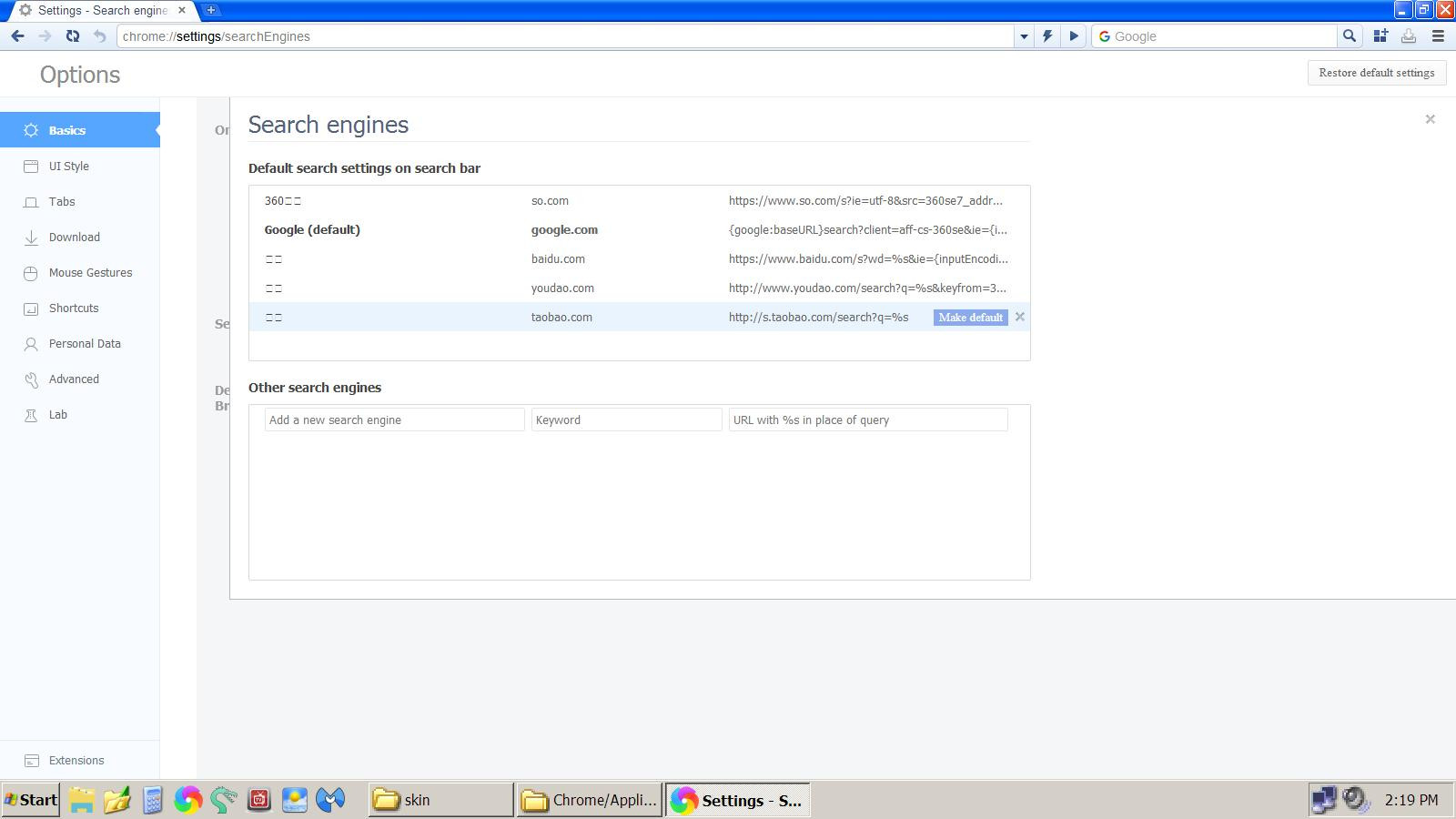Open calculator icon in taskbar
This screenshot has width=1456, height=819.
tap(152, 800)
